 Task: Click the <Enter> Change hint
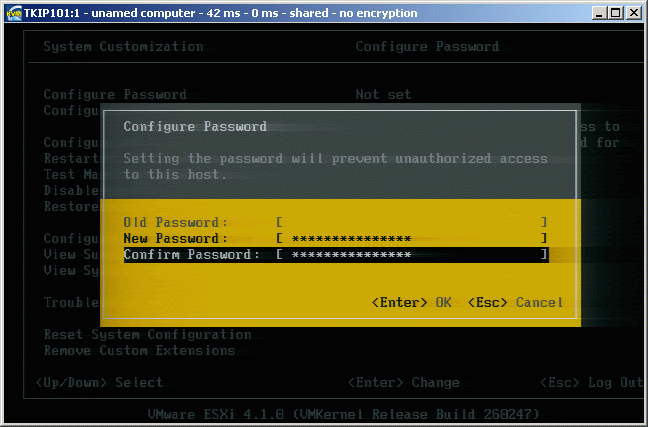coord(403,382)
